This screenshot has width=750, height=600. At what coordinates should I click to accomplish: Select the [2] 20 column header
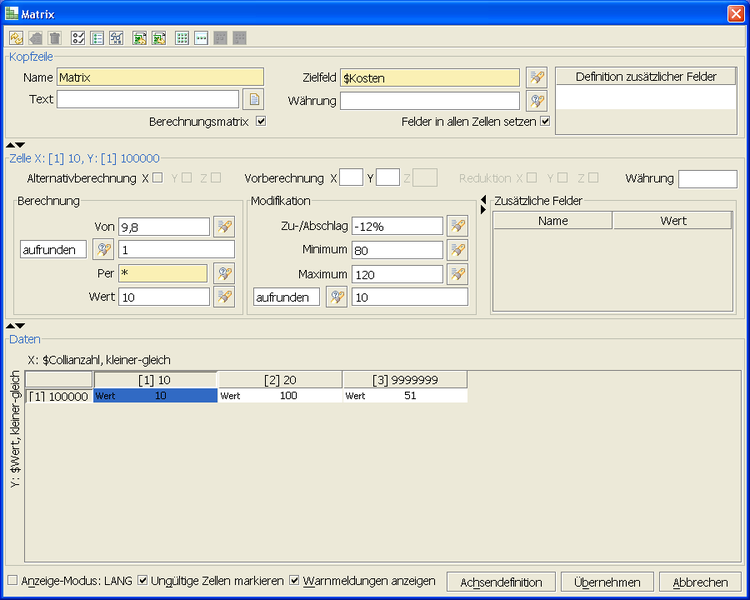tap(280, 380)
